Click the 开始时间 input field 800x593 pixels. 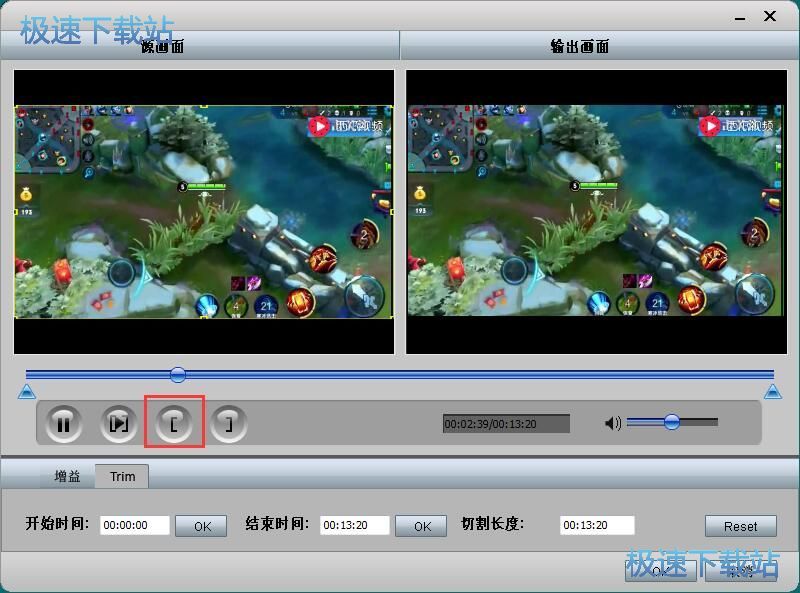(135, 525)
